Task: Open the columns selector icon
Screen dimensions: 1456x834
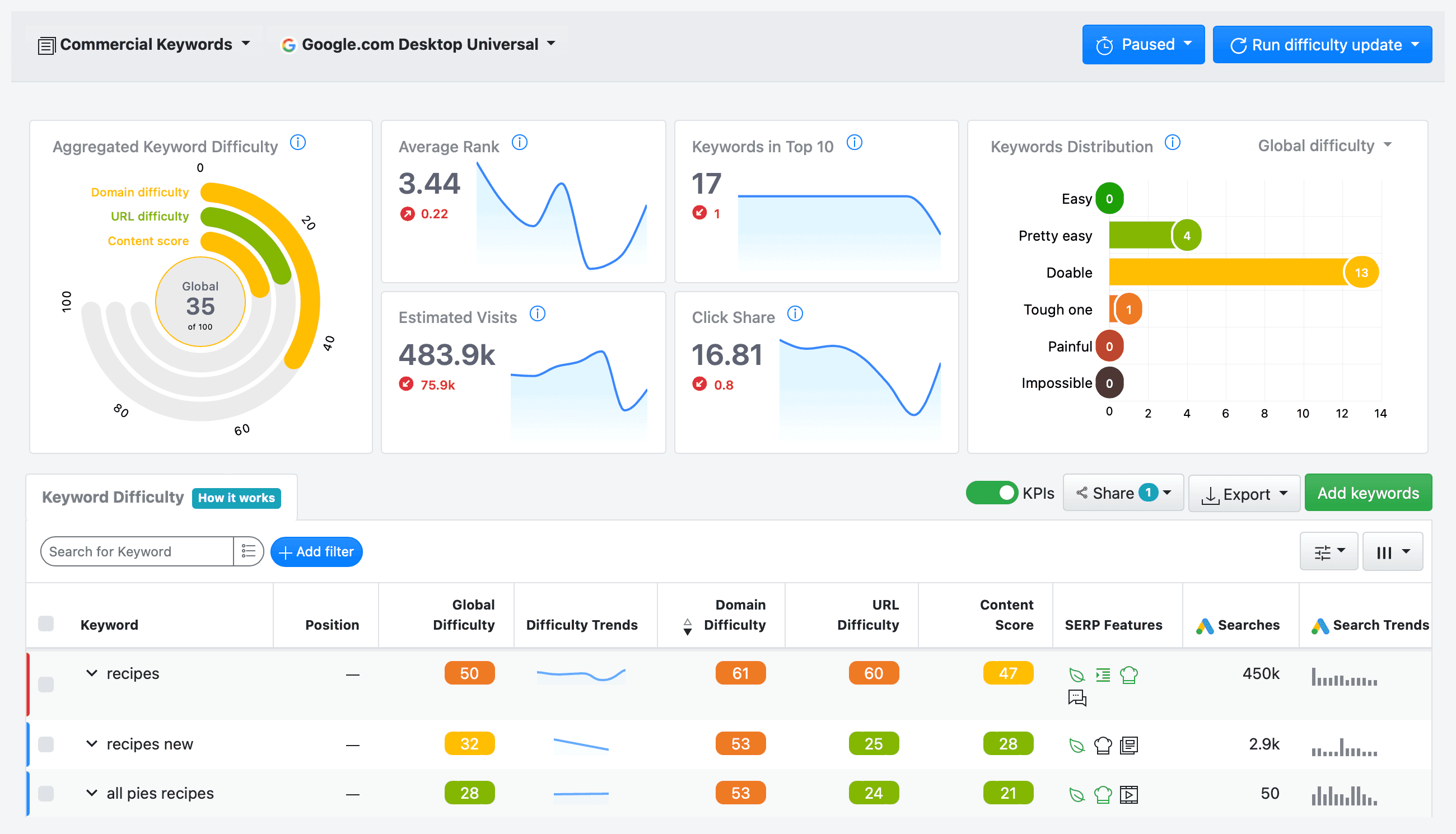Action: pyautogui.click(x=1392, y=551)
